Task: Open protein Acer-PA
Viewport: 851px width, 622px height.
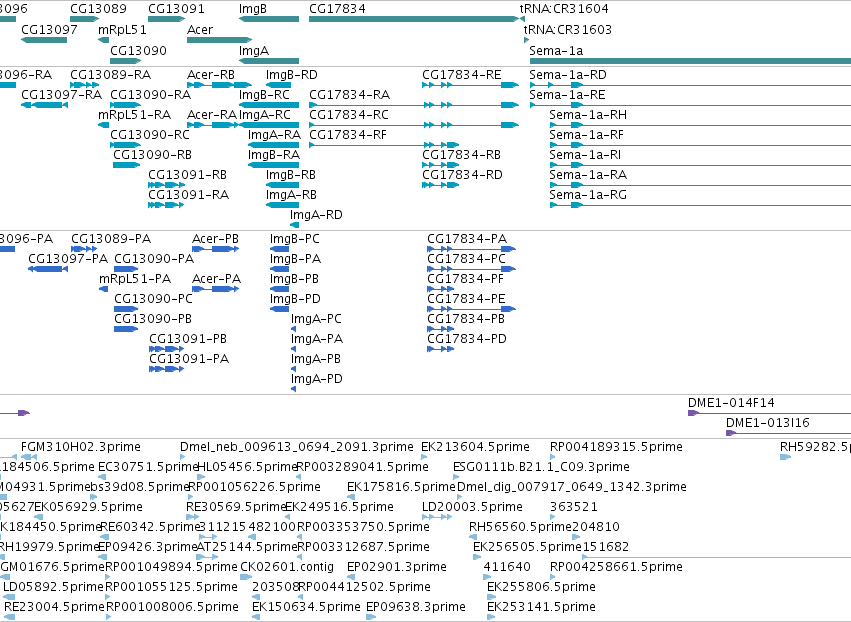Action: click(x=217, y=279)
